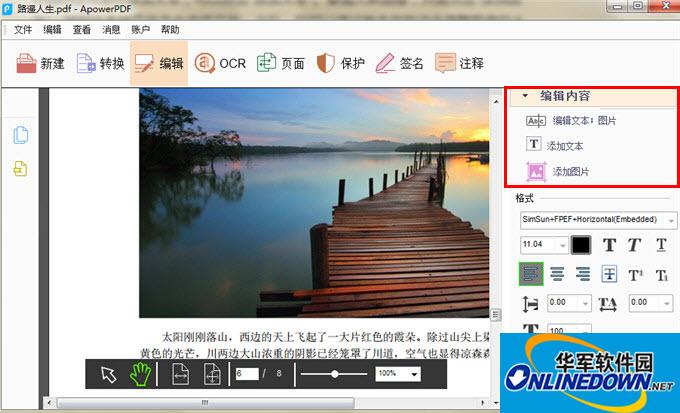Toggle bold text formatting
The height and width of the screenshot is (413, 680).
609,245
